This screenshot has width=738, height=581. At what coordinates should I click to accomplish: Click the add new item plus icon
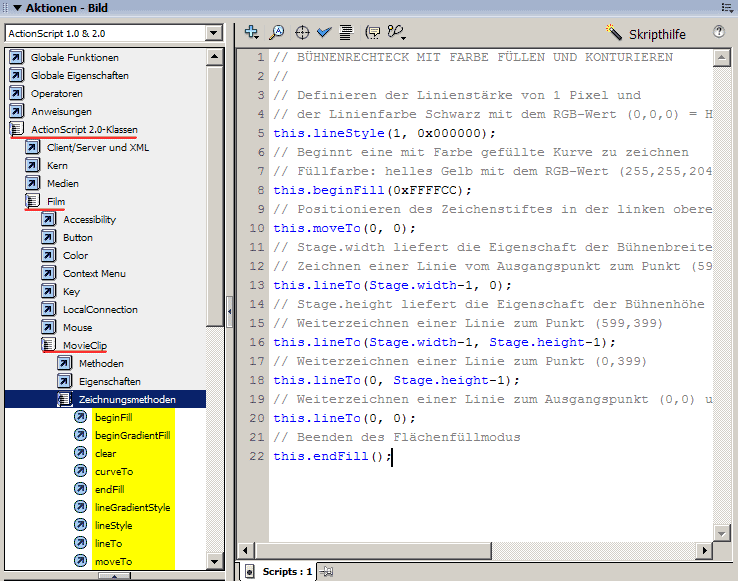tap(251, 32)
